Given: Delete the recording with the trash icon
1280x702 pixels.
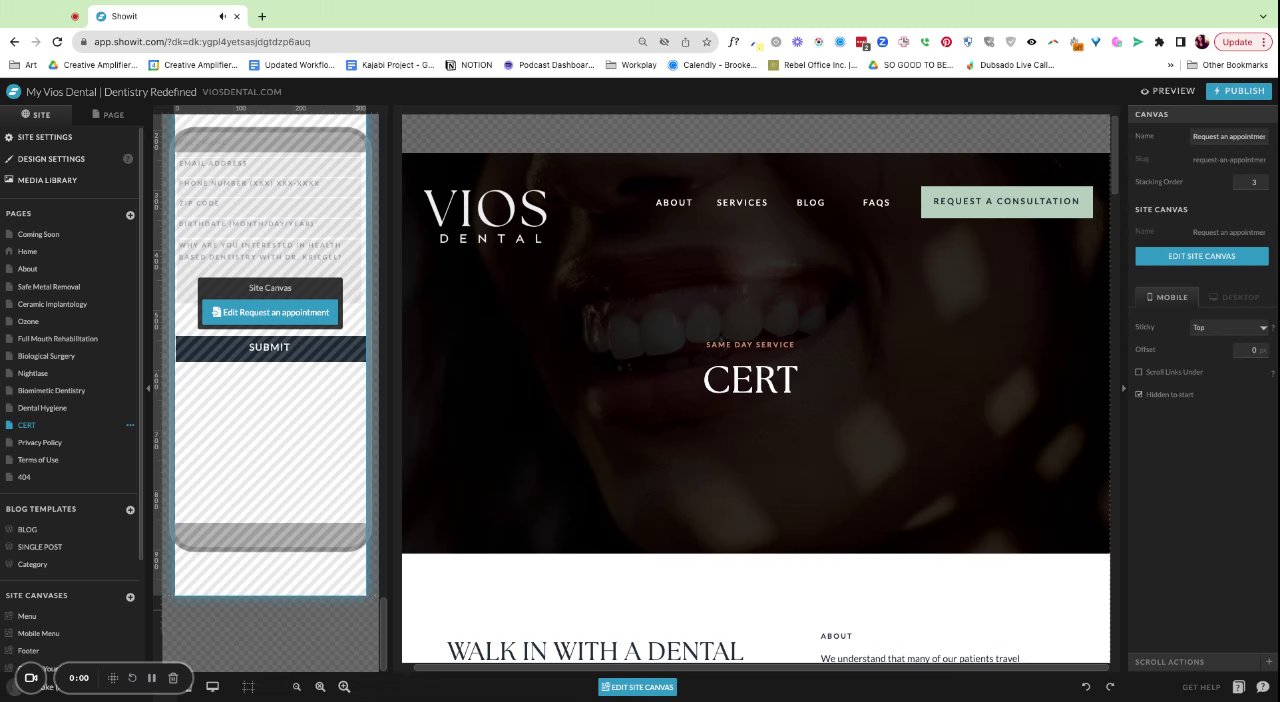Looking at the screenshot, I should click(x=173, y=678).
